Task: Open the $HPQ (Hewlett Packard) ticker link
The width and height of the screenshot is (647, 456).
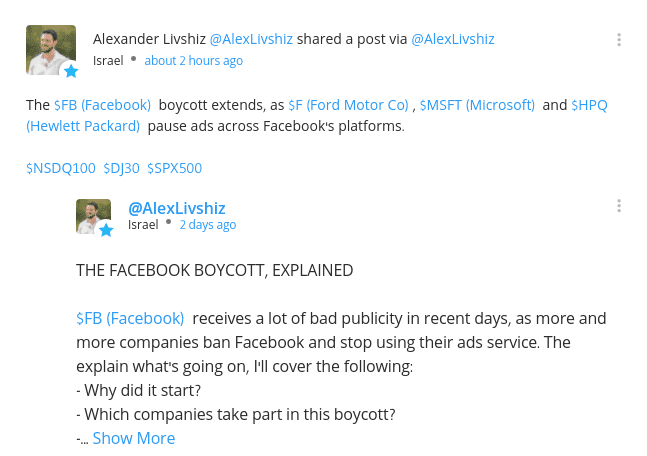Action: [x=589, y=105]
